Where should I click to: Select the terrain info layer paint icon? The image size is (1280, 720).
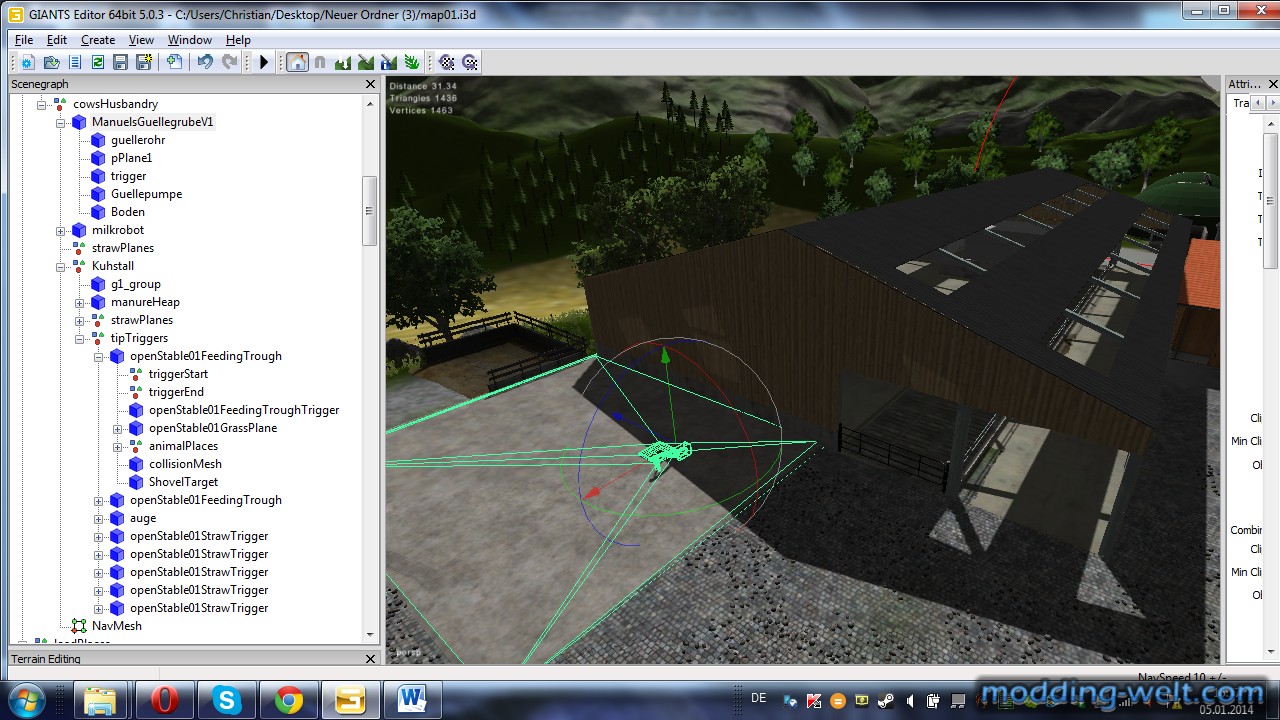[388, 62]
